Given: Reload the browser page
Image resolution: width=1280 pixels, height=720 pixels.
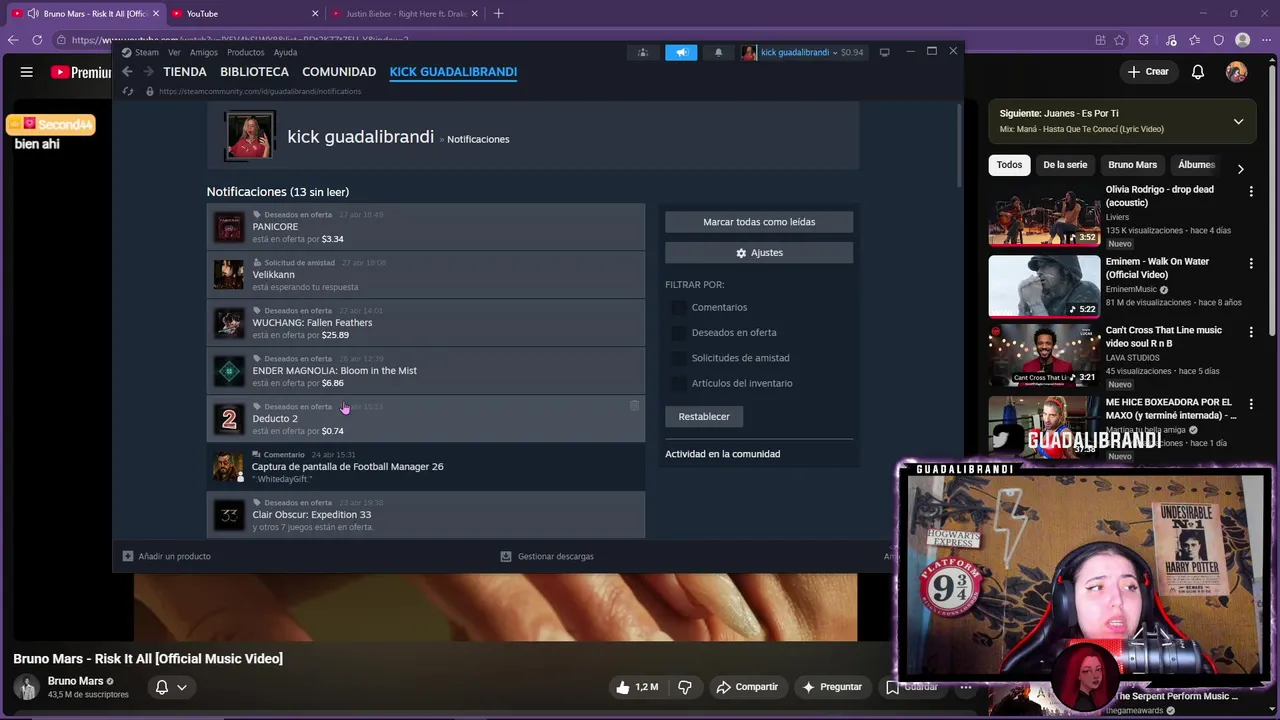Looking at the screenshot, I should pos(37,40).
